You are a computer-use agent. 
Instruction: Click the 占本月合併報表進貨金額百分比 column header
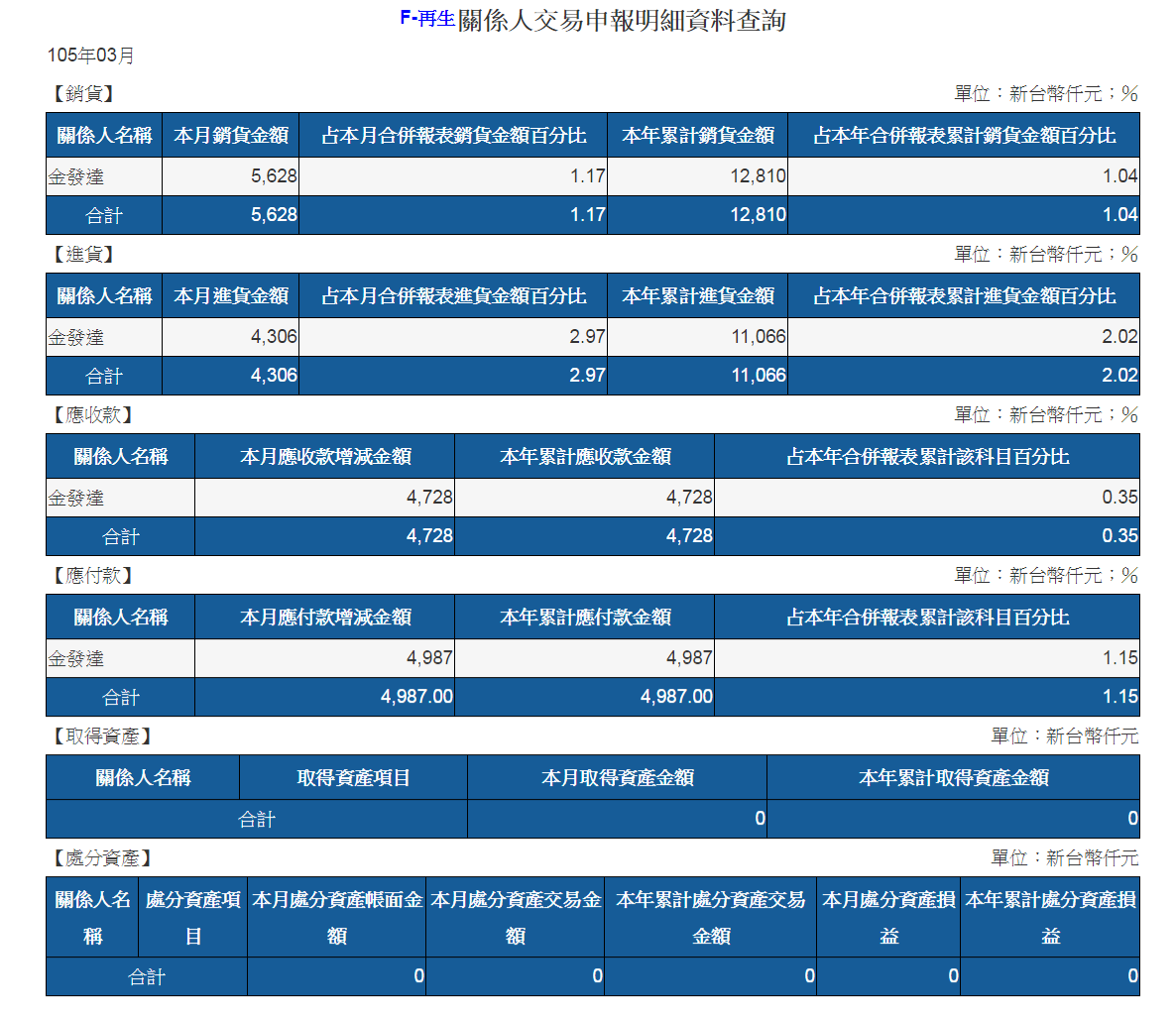(x=454, y=295)
